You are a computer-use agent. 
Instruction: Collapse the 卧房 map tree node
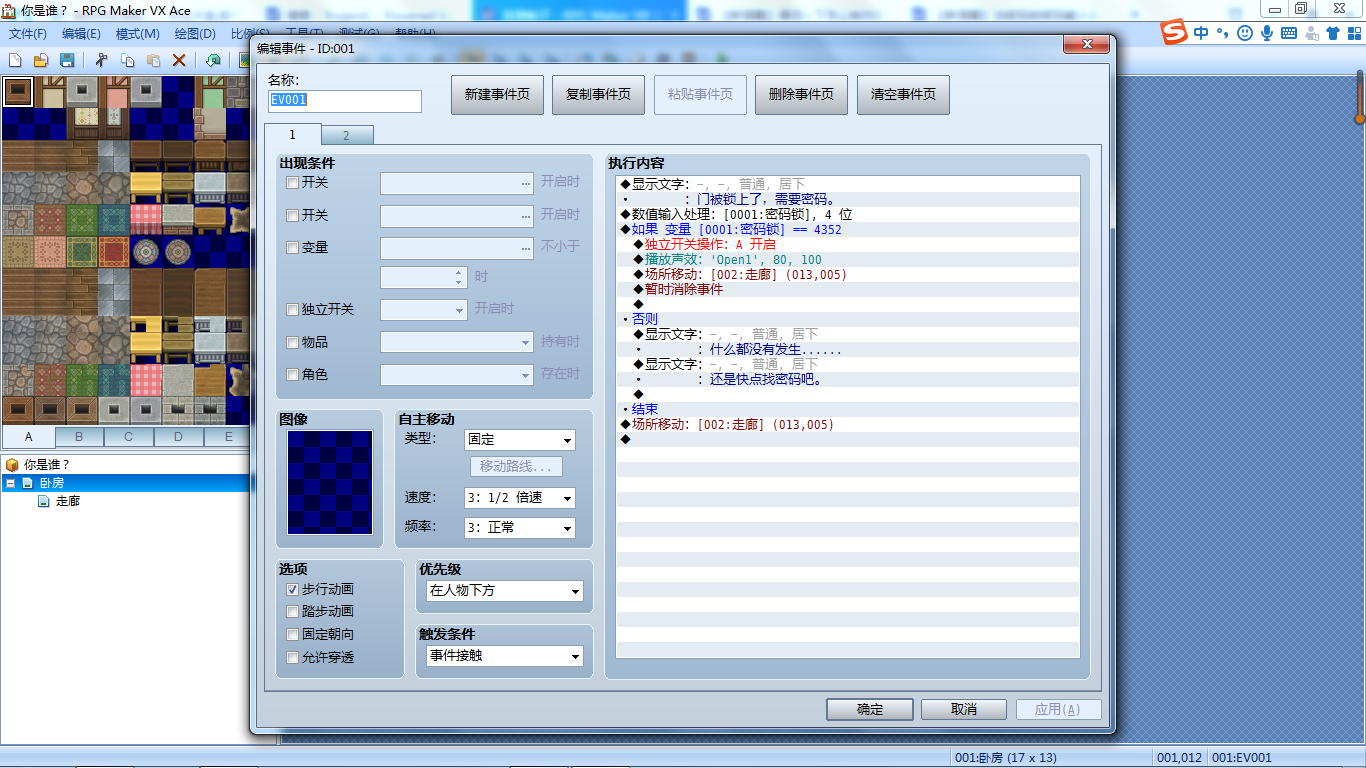10,483
